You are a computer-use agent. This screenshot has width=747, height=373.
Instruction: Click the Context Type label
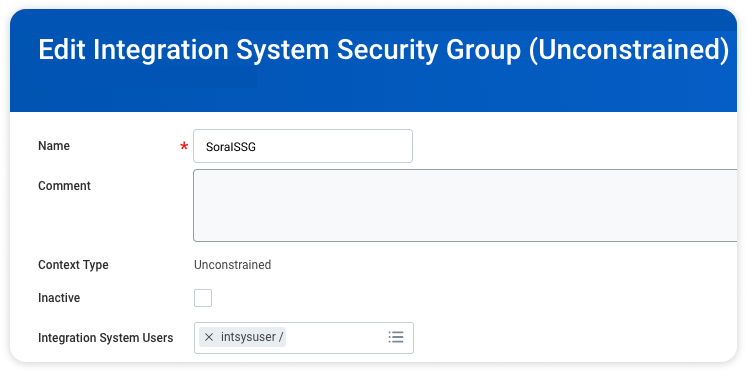73,265
